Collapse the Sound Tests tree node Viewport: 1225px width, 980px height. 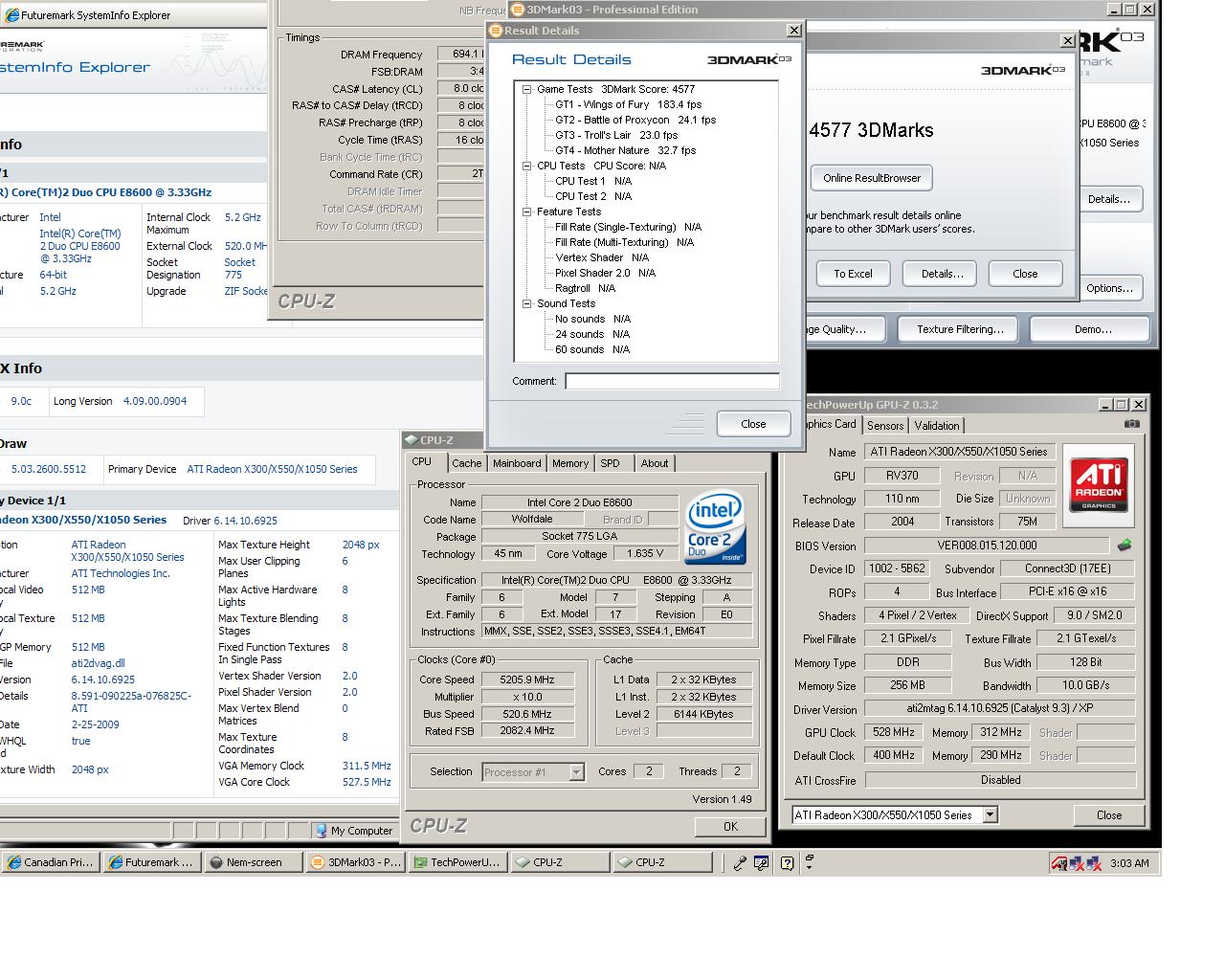pos(526,303)
